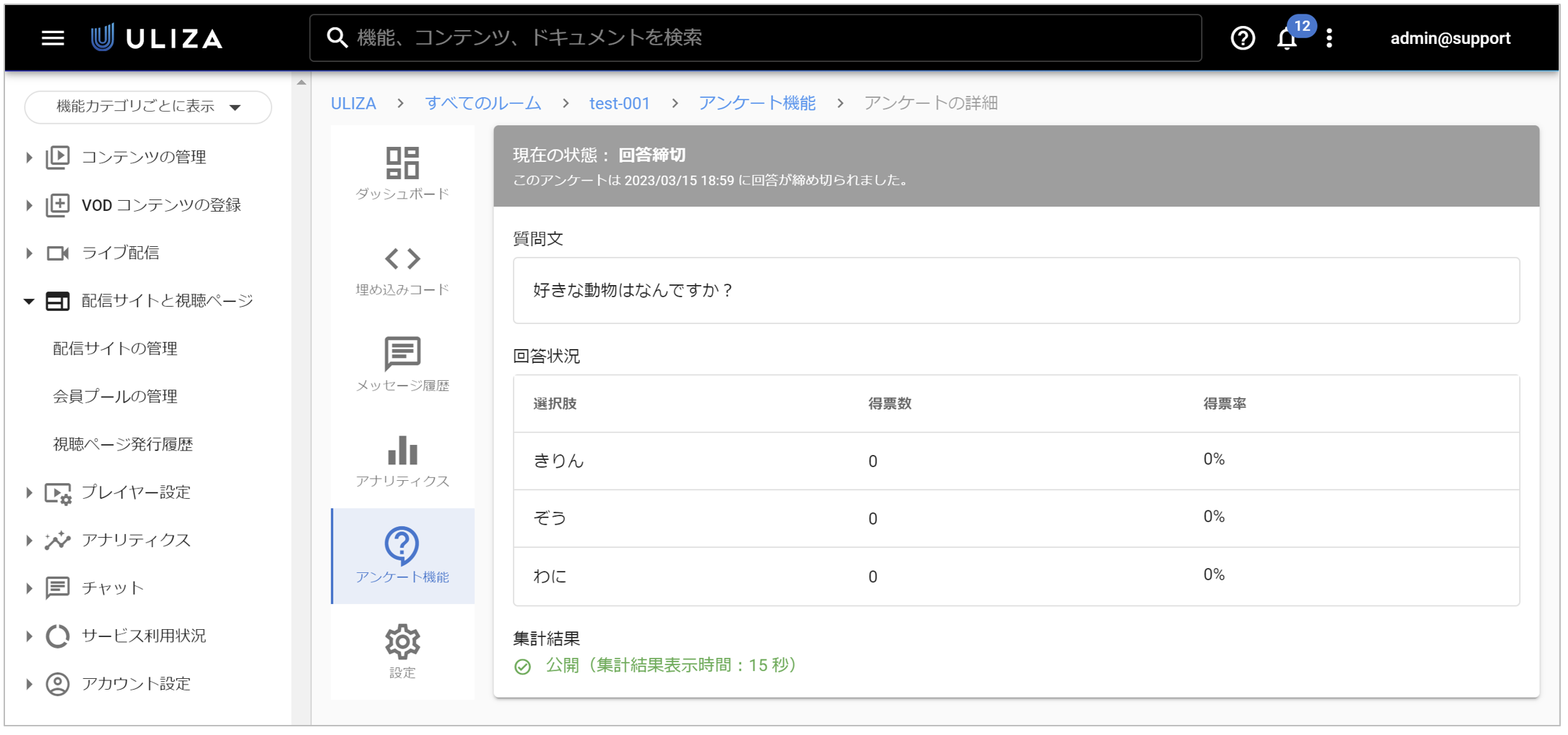Image resolution: width=1568 pixels, height=735 pixels.
Task: Go to すべてのルーム breadcrumb
Action: point(483,104)
